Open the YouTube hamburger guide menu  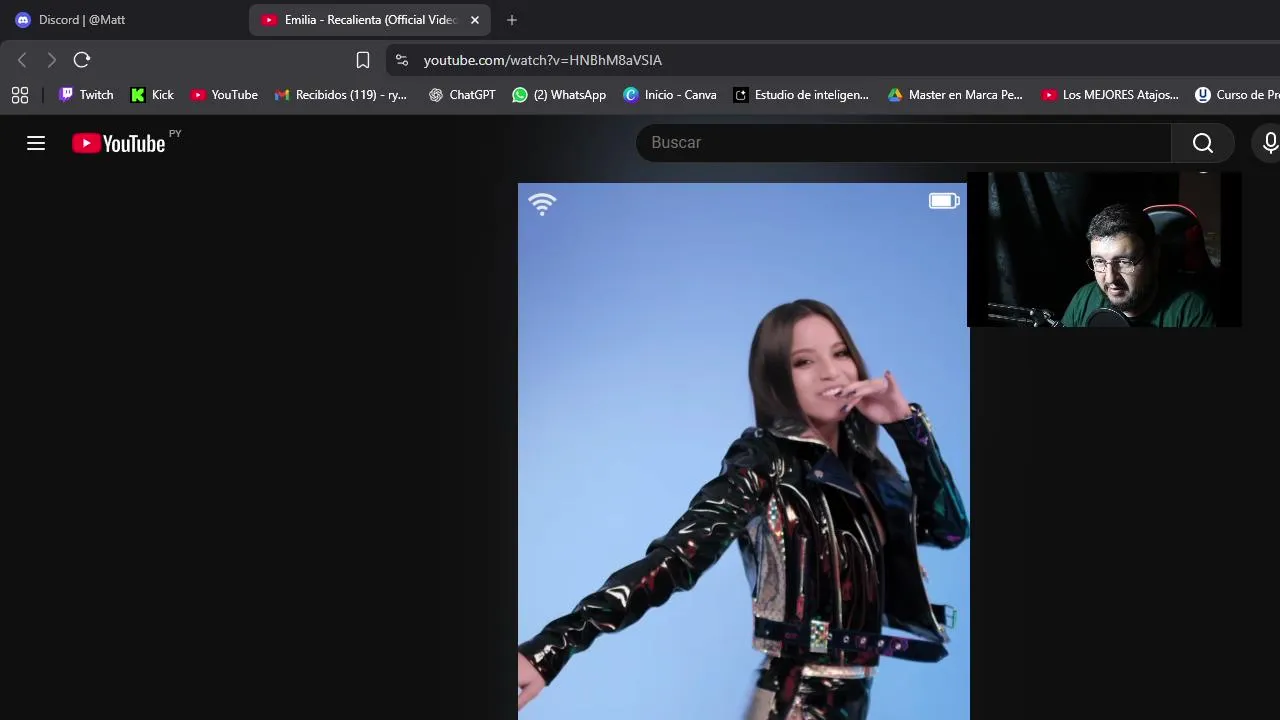point(36,143)
